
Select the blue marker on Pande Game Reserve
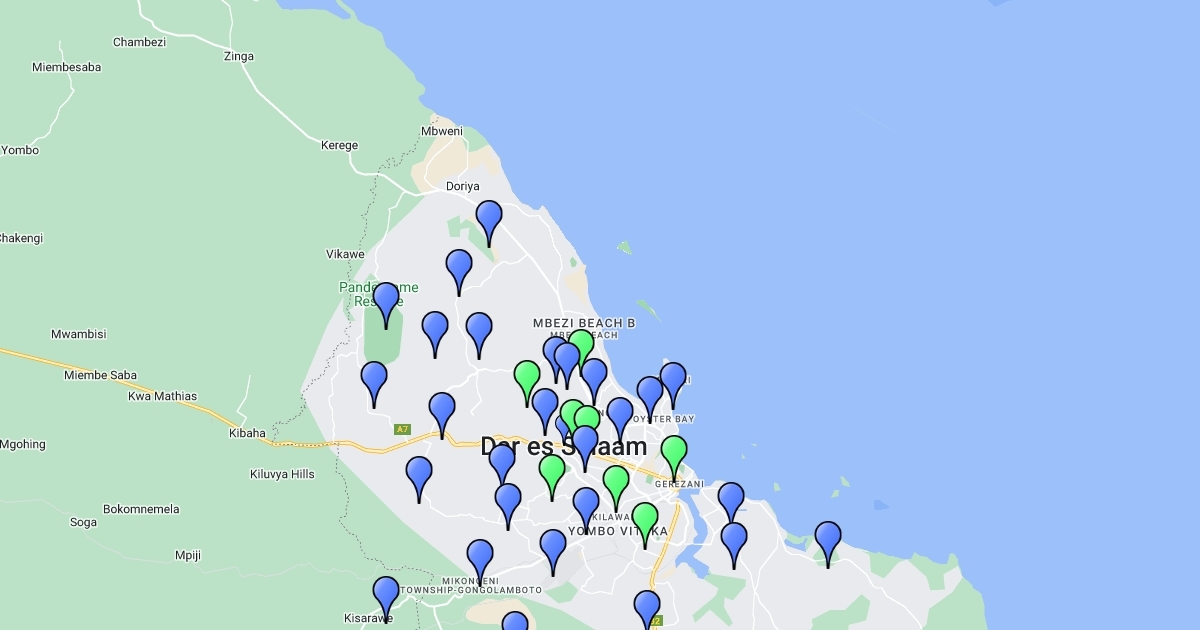pos(386,302)
